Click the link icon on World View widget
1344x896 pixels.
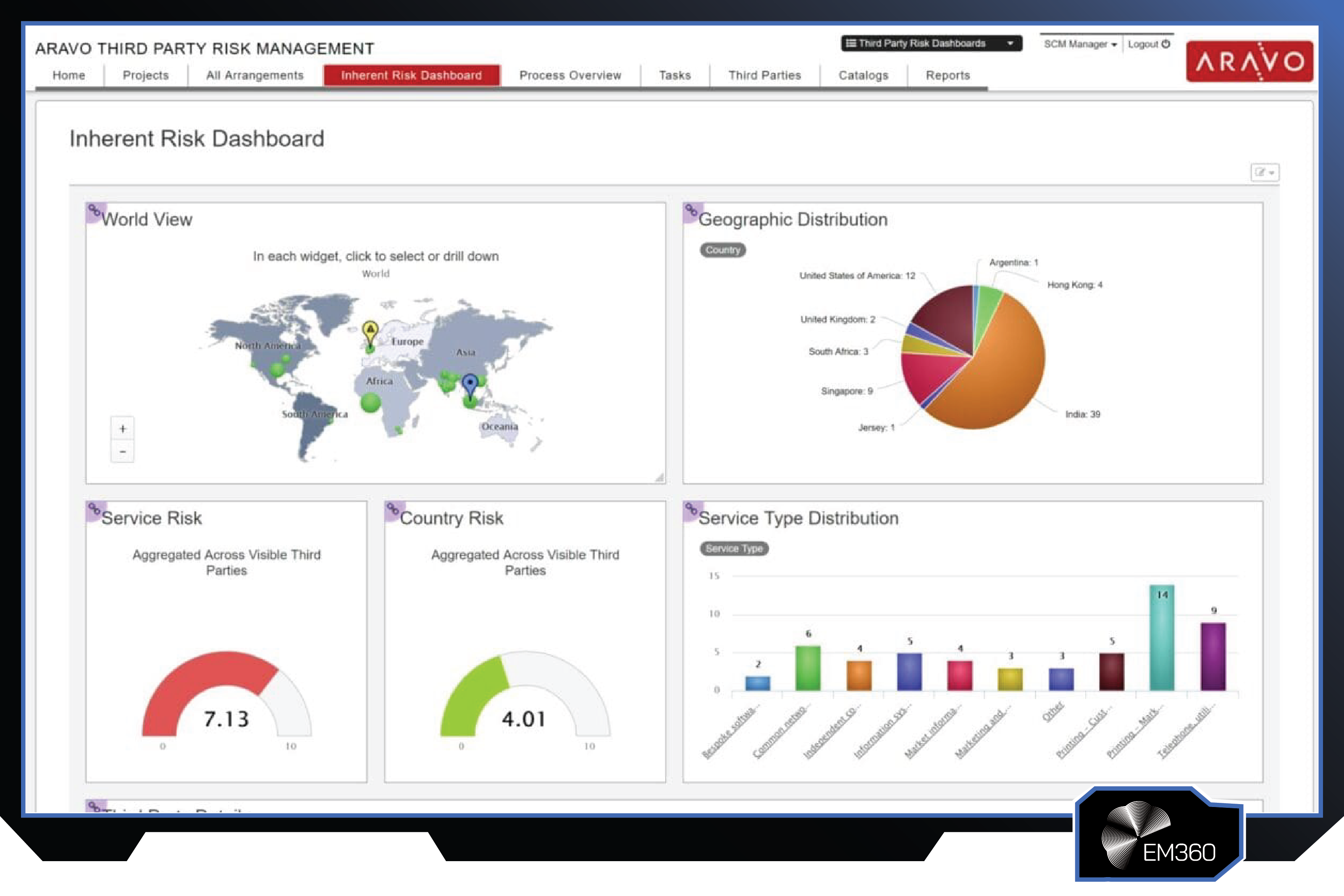(x=94, y=212)
